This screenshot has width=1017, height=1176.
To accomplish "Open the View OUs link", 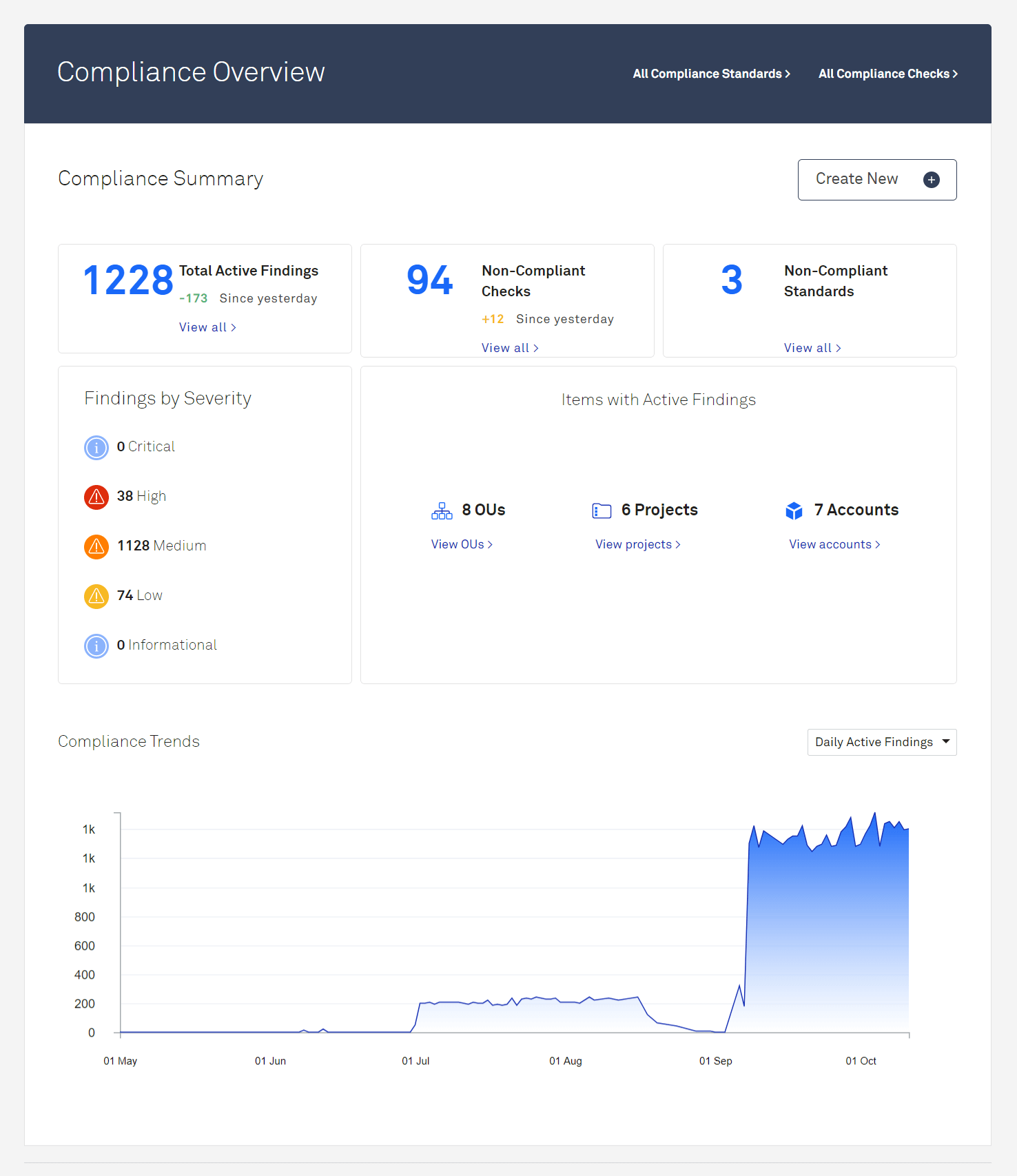I will pyautogui.click(x=462, y=544).
